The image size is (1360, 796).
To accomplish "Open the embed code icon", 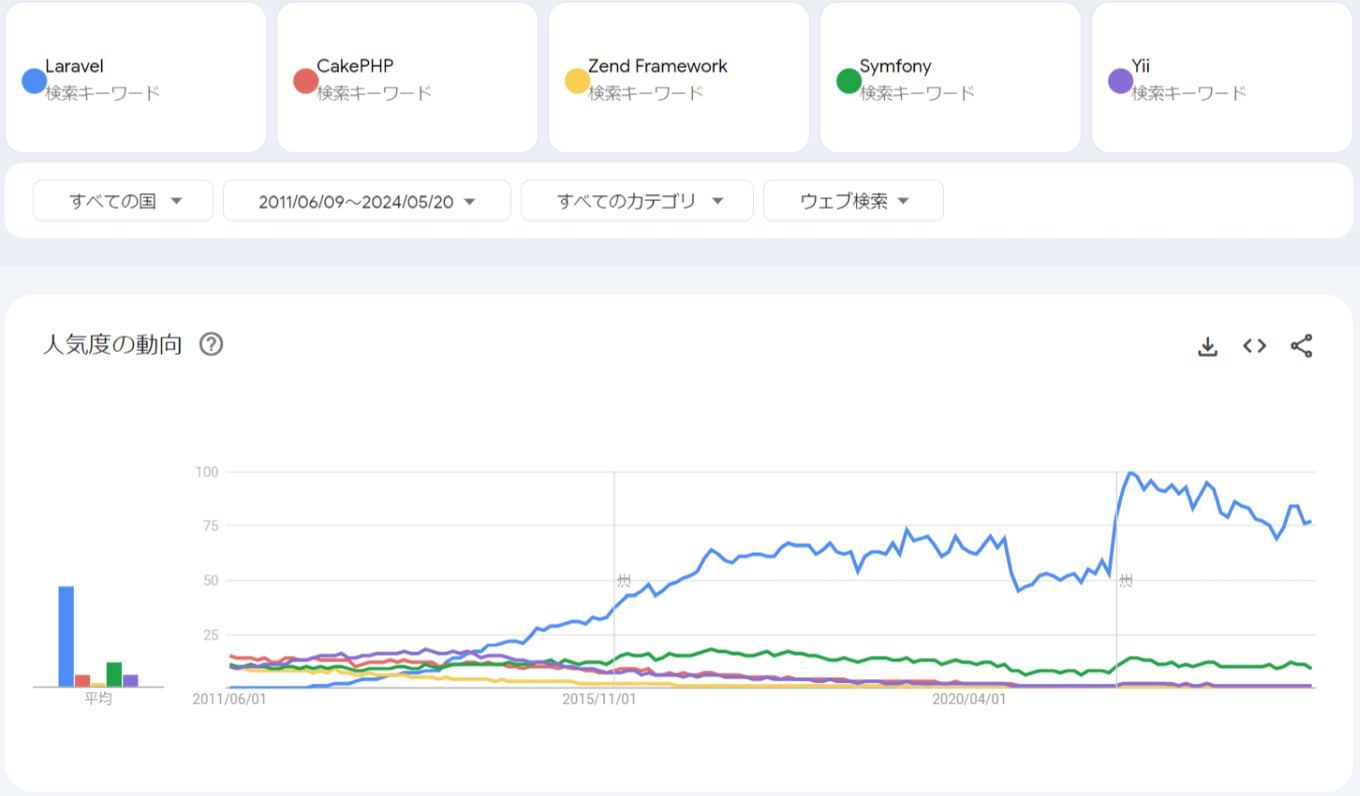I will coord(1254,346).
